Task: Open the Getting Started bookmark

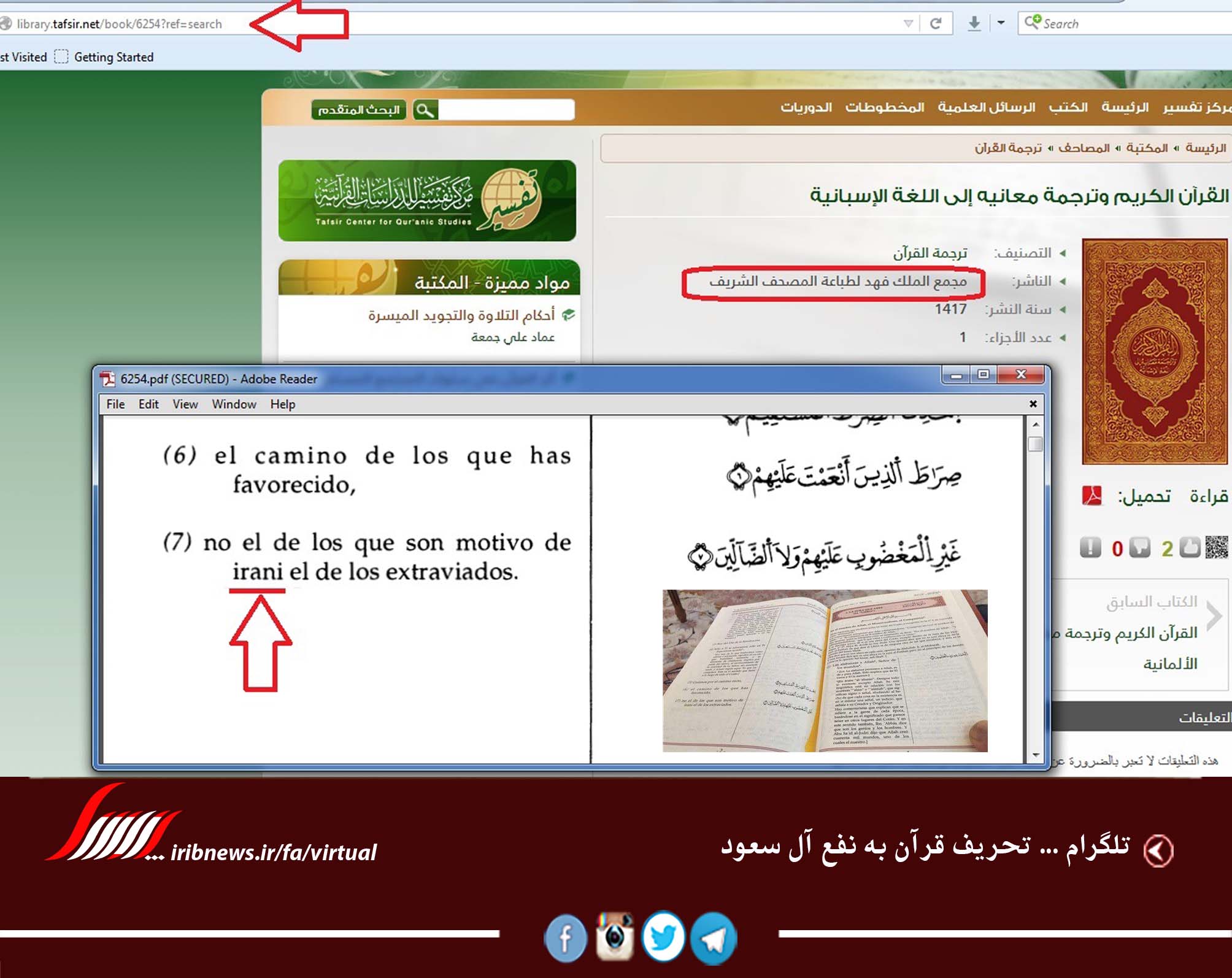Action: [x=114, y=57]
